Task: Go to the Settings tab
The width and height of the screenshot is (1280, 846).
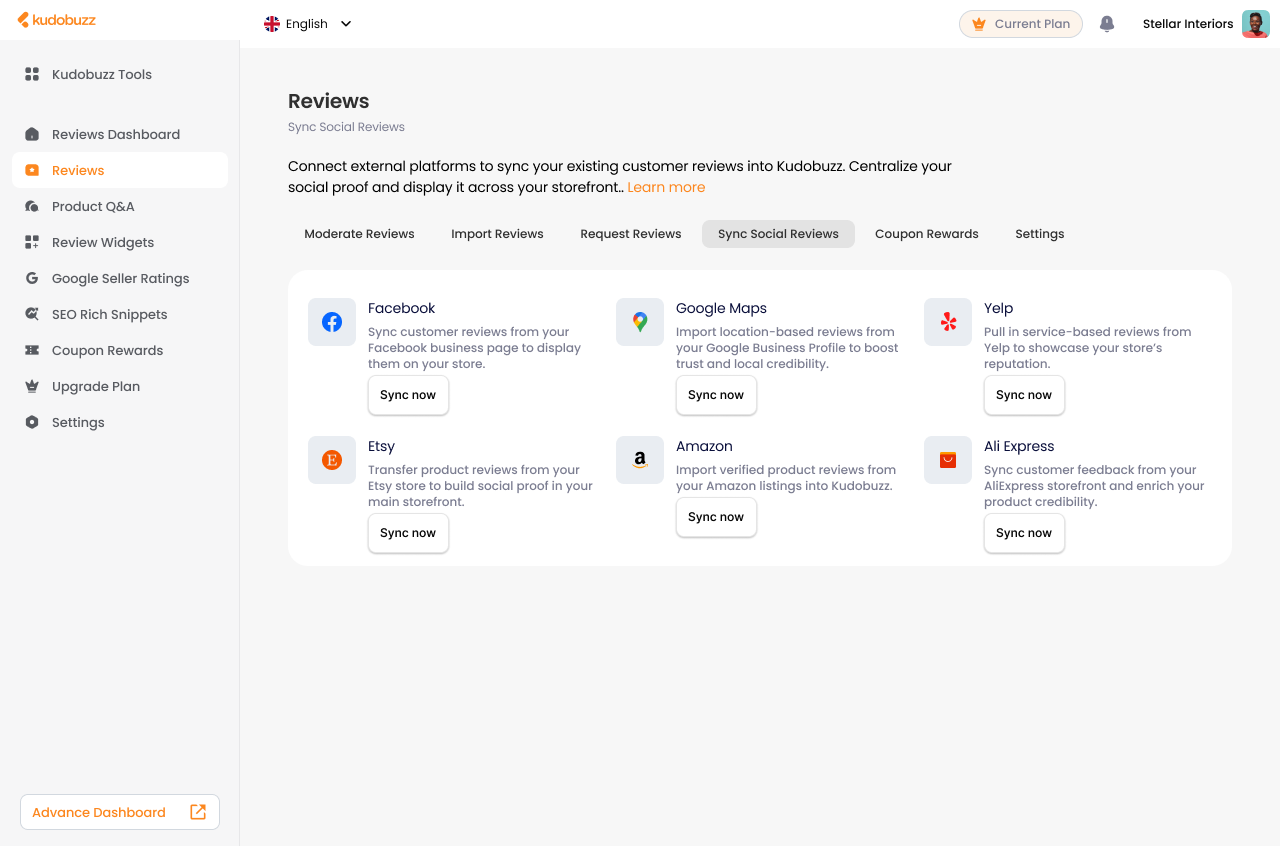Action: pos(1040,234)
